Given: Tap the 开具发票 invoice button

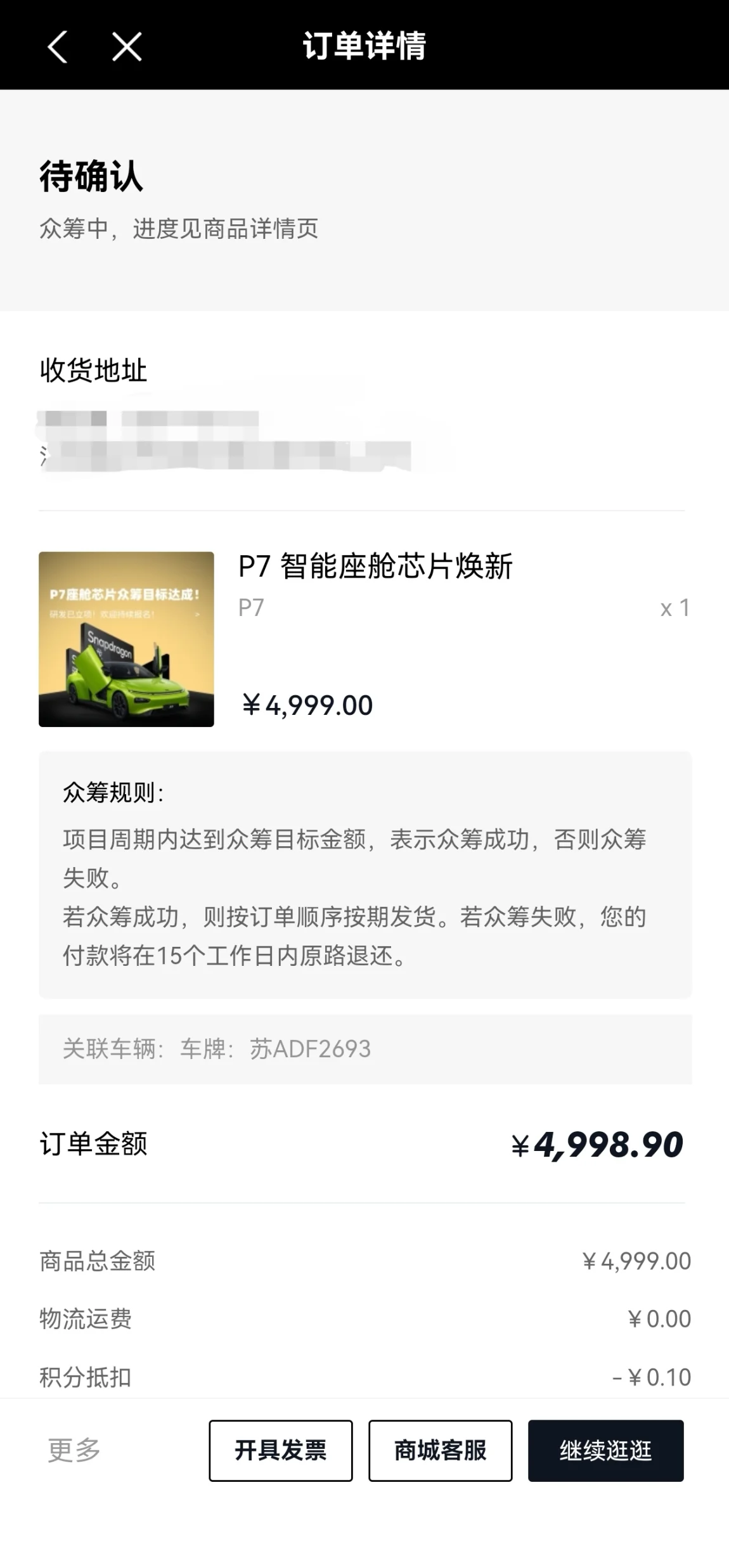Looking at the screenshot, I should pyautogui.click(x=281, y=1450).
